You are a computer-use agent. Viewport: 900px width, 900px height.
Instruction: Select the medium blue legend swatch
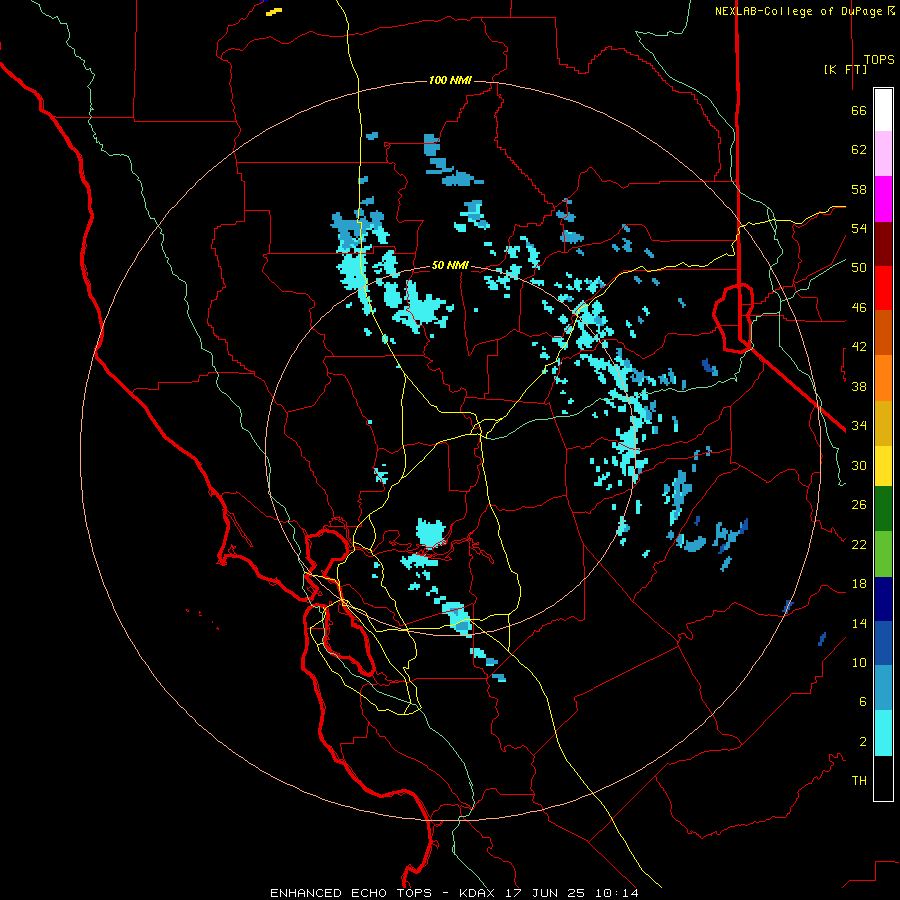pyautogui.click(x=883, y=643)
